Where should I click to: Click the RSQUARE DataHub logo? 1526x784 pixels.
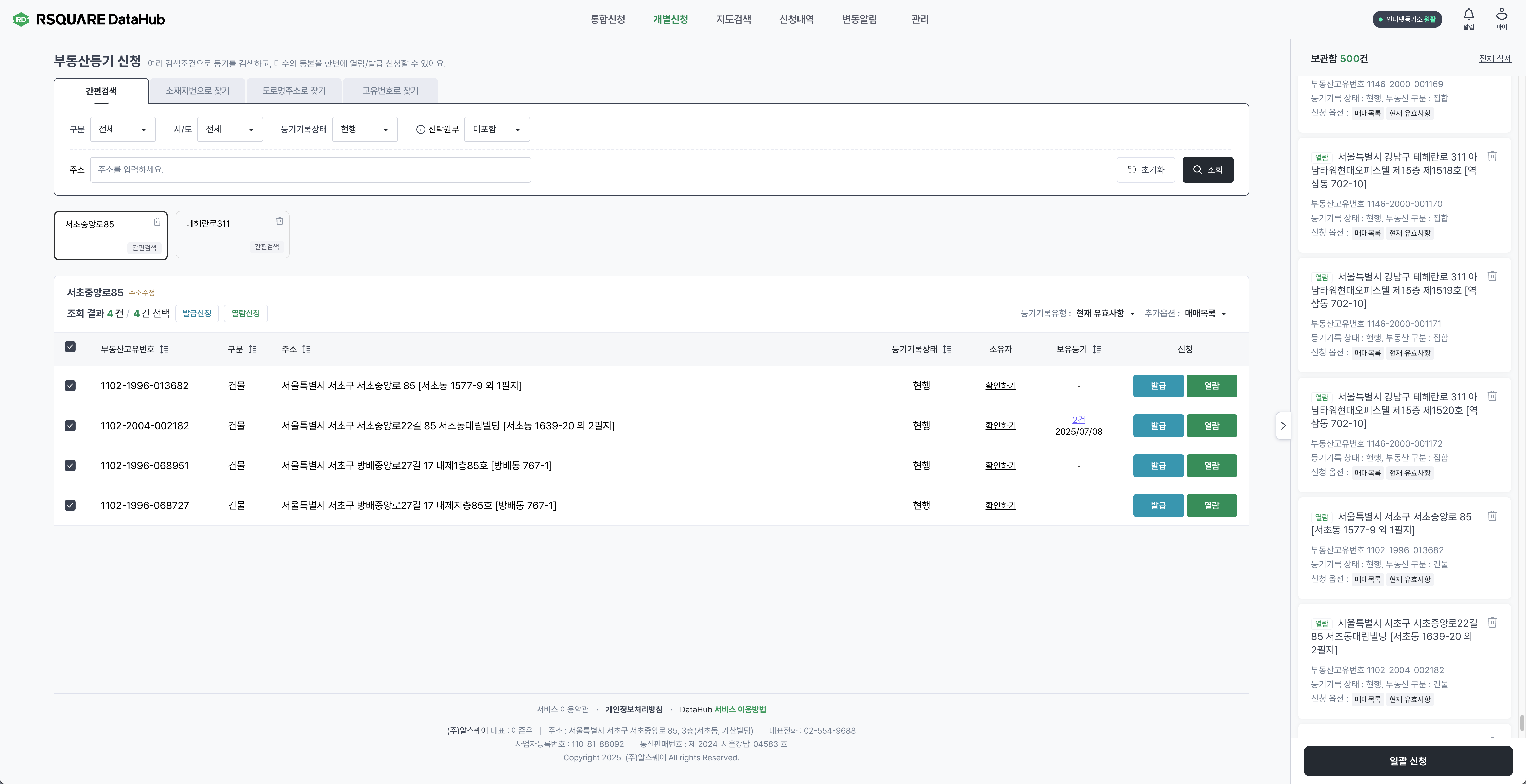click(89, 20)
